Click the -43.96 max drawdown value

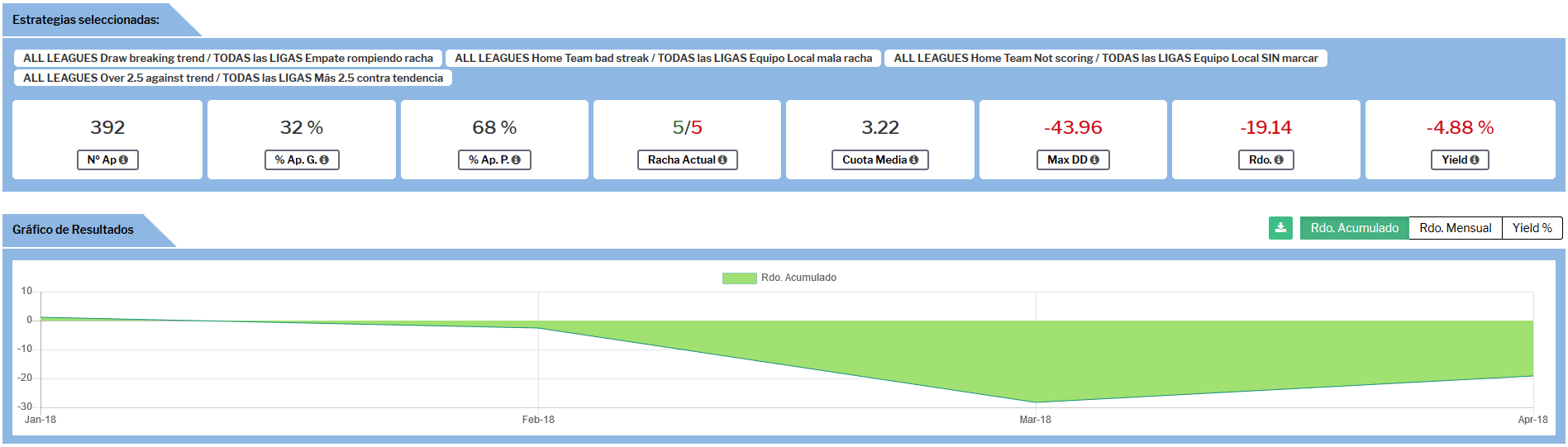click(x=1073, y=127)
